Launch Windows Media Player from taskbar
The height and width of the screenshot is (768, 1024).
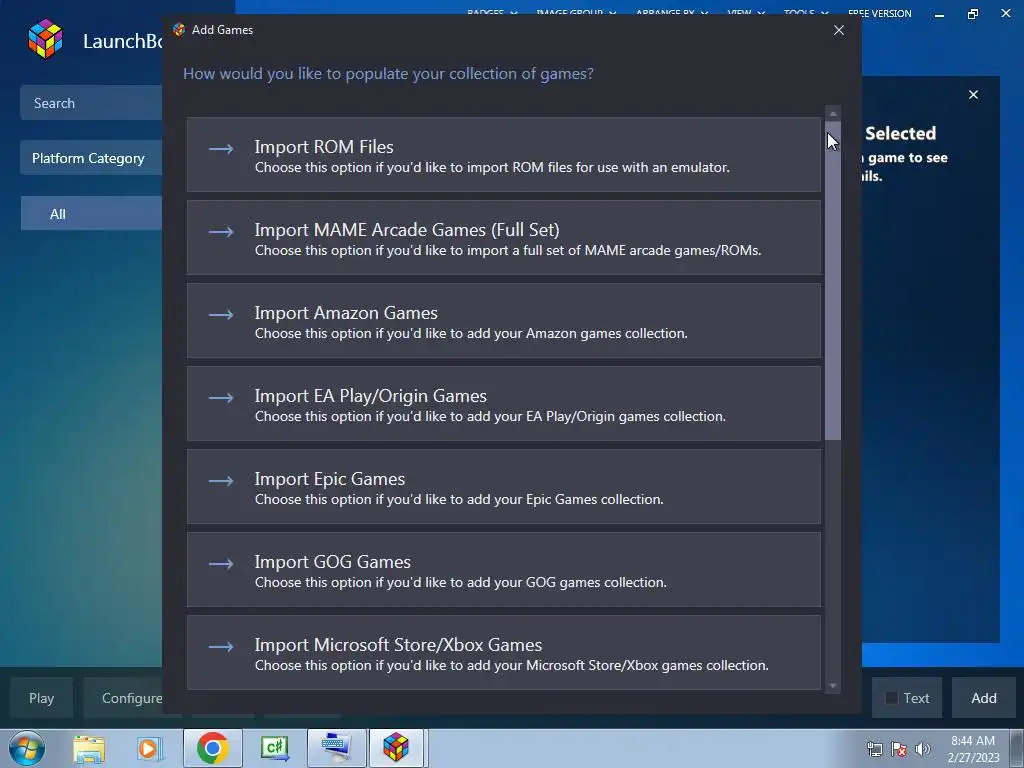(x=149, y=748)
